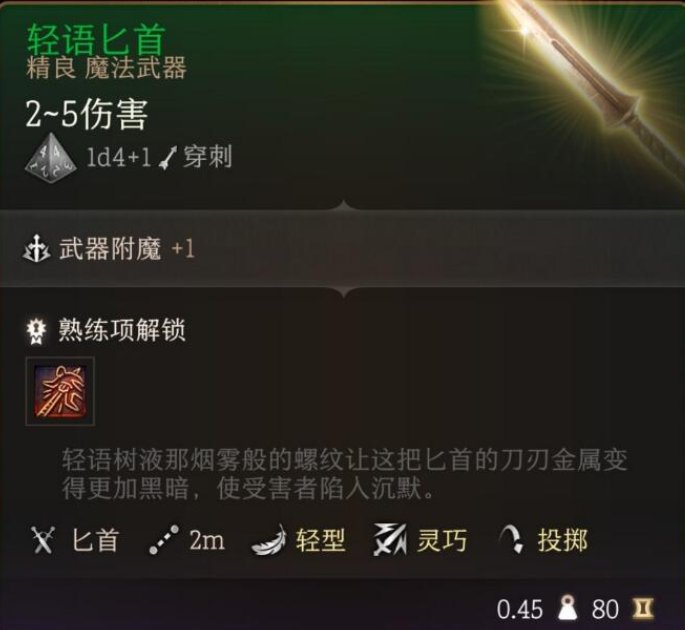
Task: Click the weight icon next to 0.45
Action: point(568,607)
